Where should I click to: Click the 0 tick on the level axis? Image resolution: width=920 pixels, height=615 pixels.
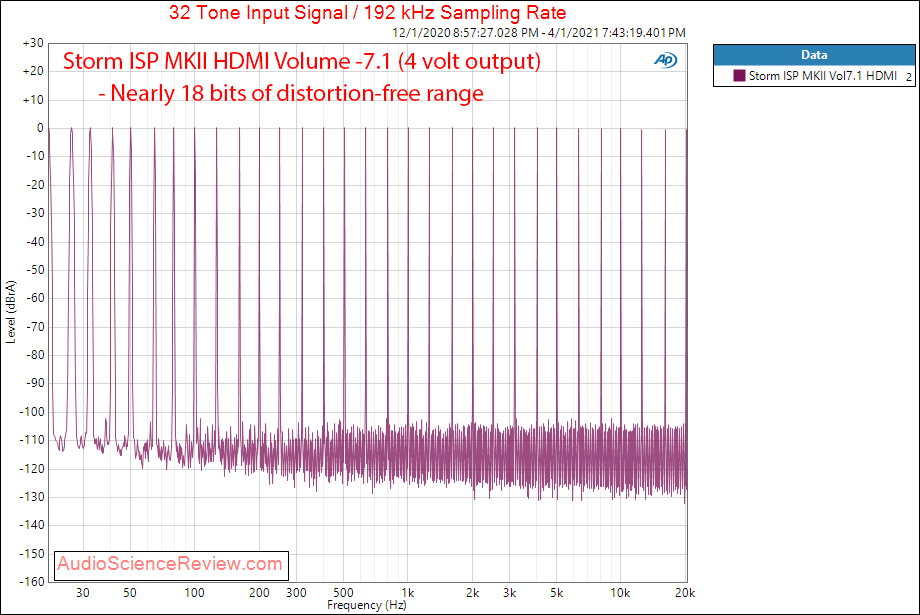[40, 128]
